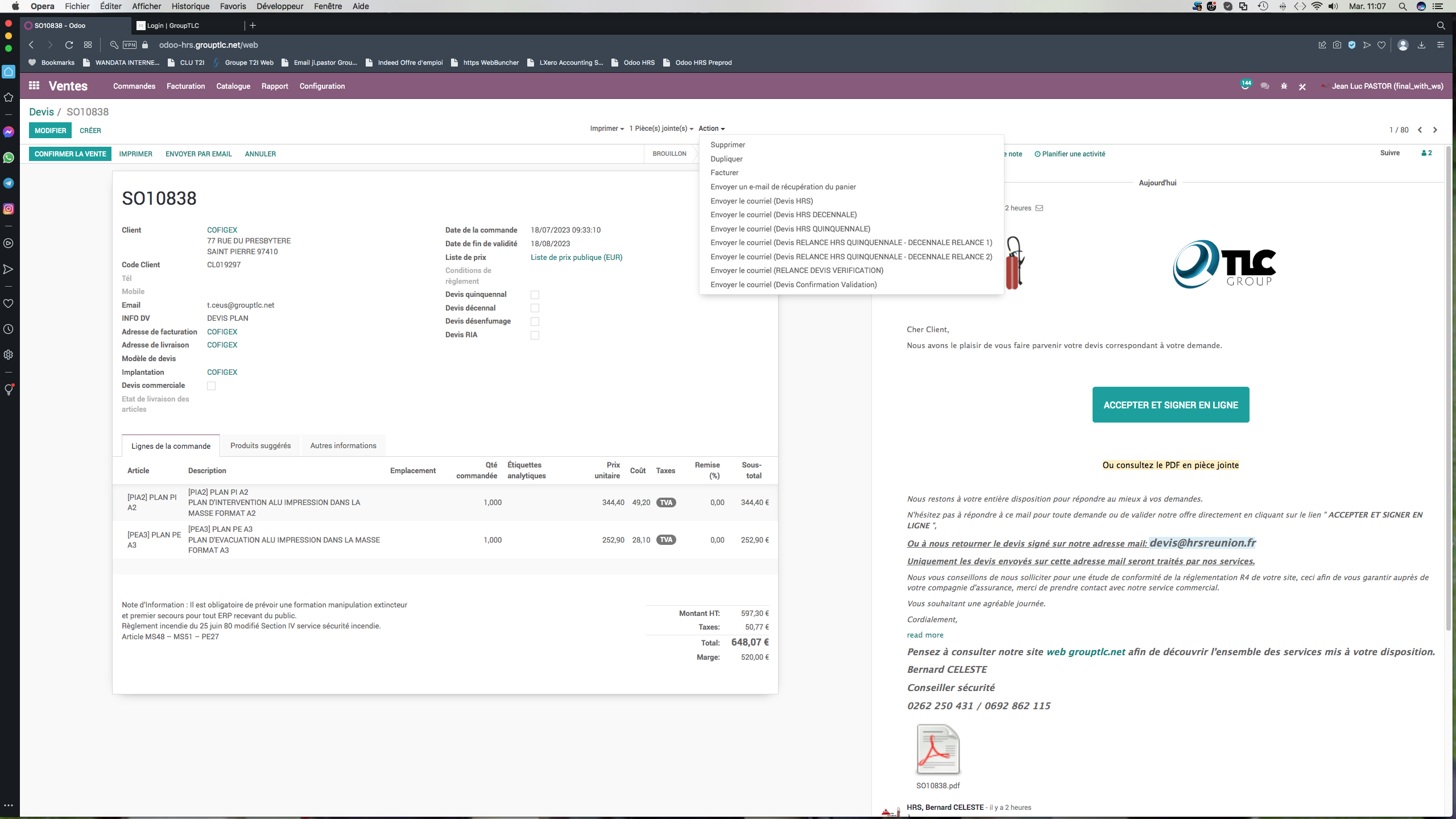Open WhatsApp in Opera sidebar
Image resolution: width=1456 pixels, height=819 pixels.
(x=9, y=158)
